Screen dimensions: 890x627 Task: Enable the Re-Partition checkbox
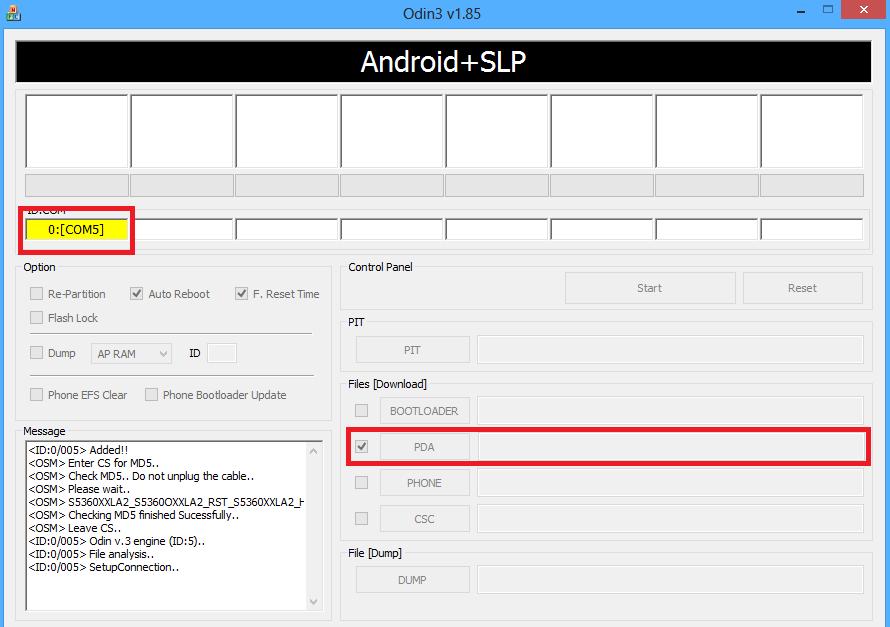coord(36,294)
